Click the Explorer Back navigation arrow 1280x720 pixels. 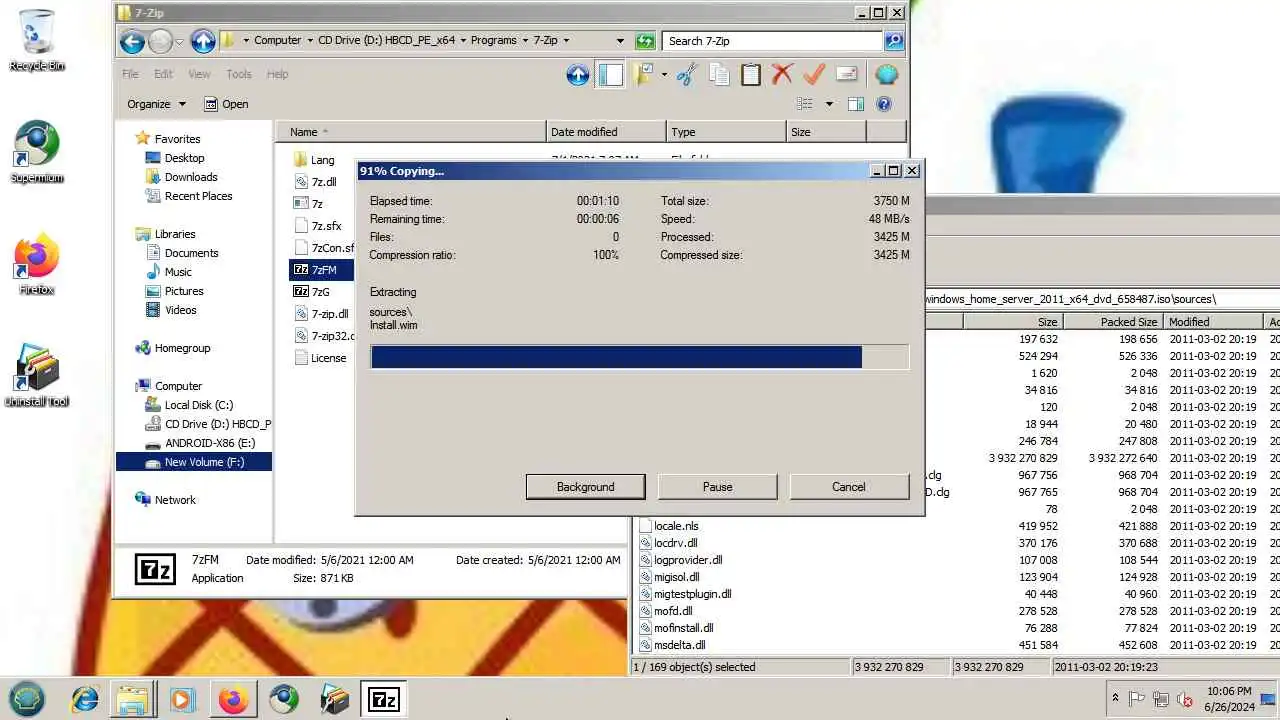pyautogui.click(x=131, y=41)
